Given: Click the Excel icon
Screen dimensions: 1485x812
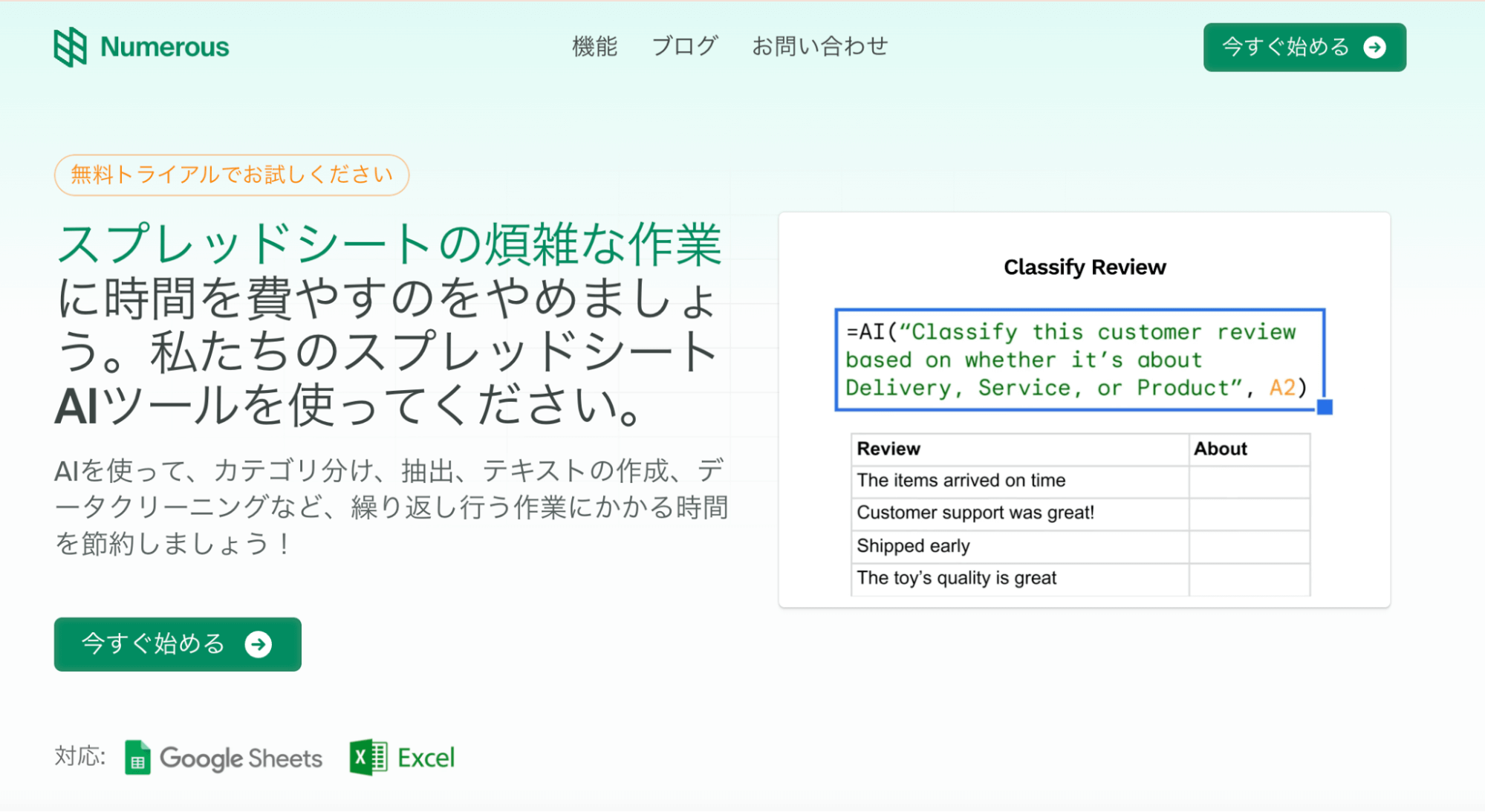Looking at the screenshot, I should [x=368, y=758].
